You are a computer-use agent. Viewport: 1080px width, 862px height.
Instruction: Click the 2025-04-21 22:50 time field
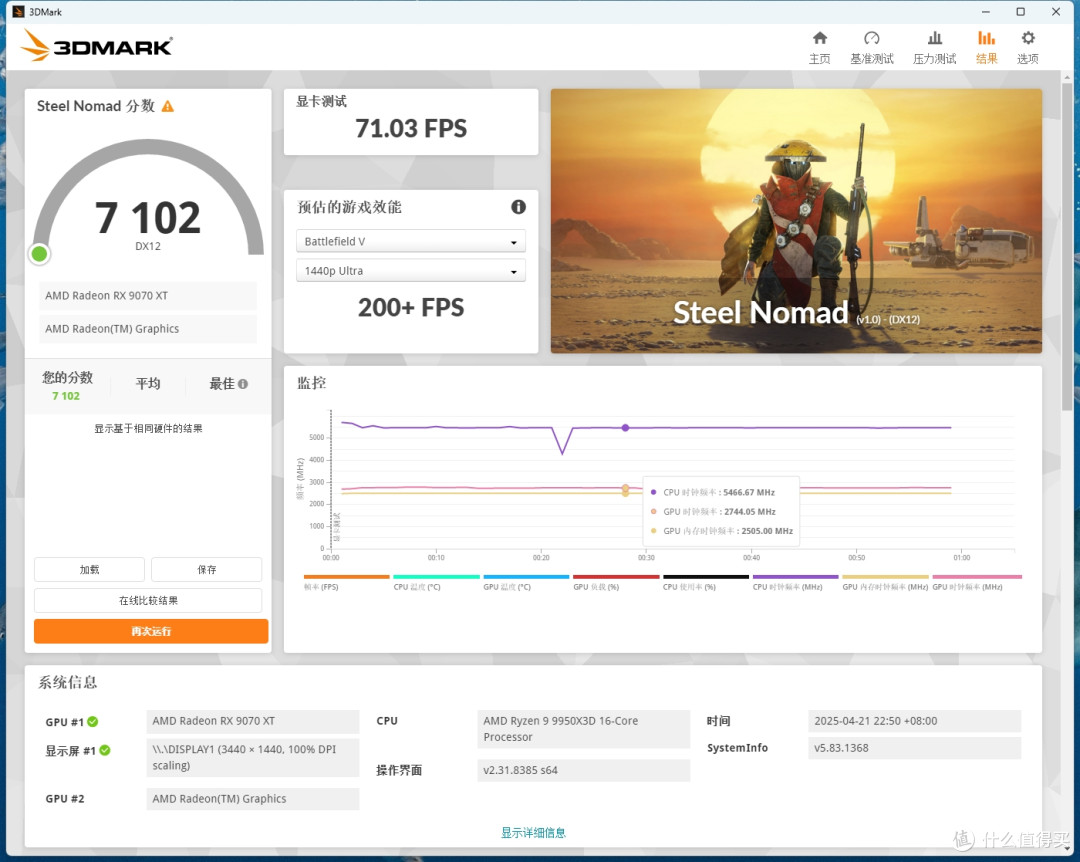click(x=914, y=721)
